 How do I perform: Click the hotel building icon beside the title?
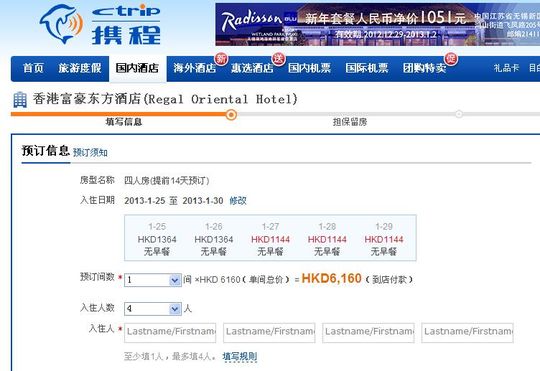20,100
